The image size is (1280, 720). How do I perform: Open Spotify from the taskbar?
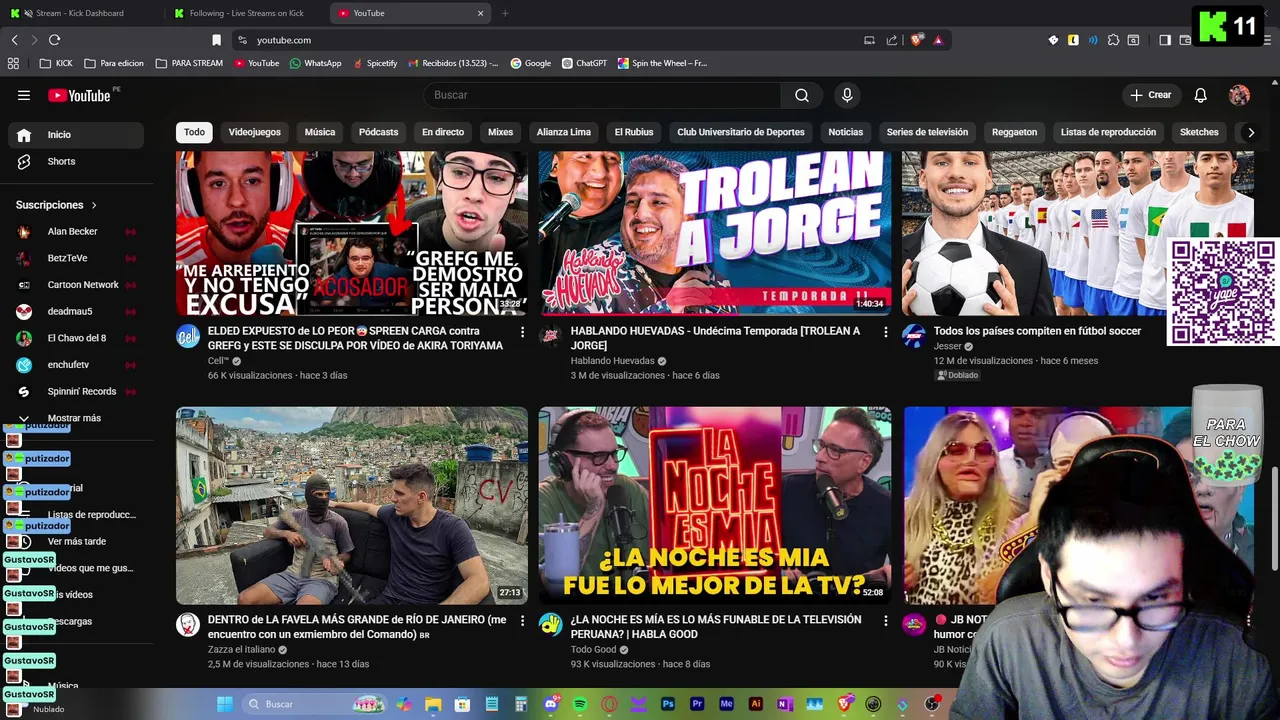581,704
